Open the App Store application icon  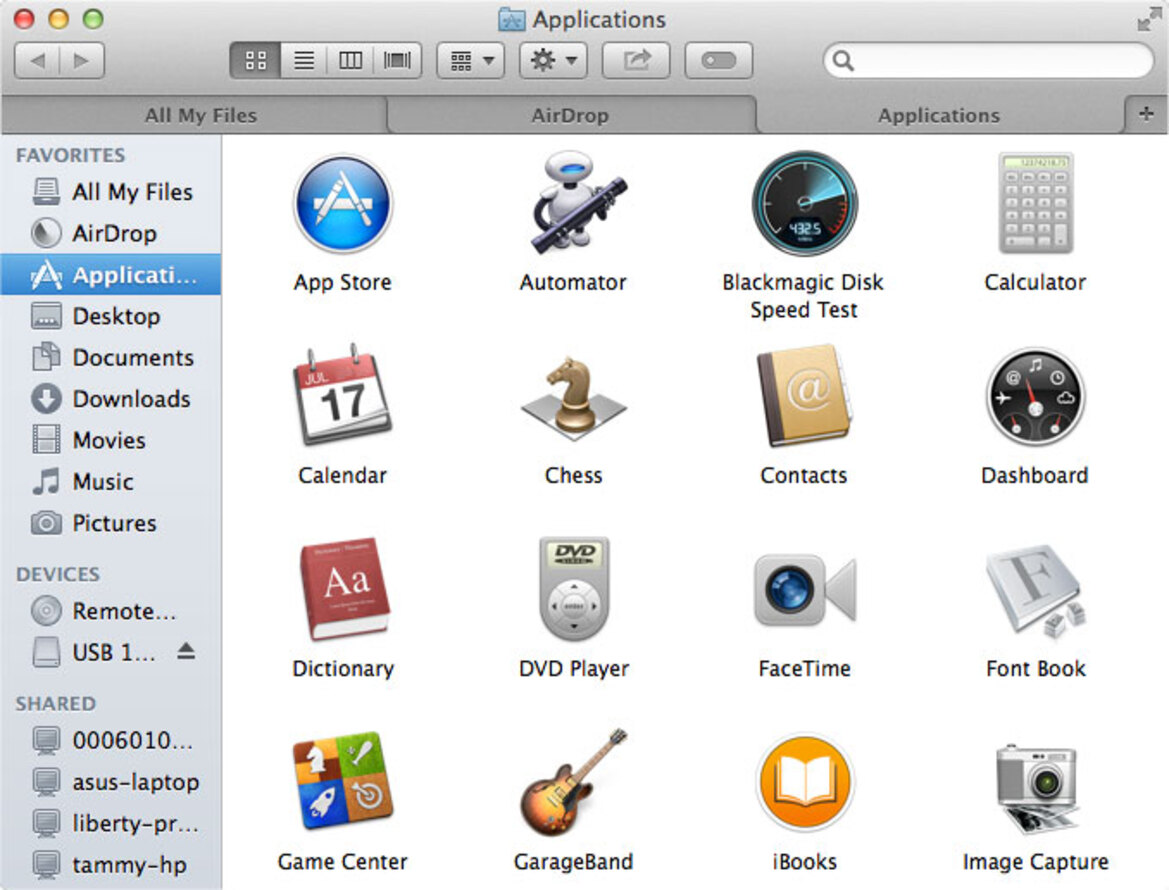pos(343,204)
